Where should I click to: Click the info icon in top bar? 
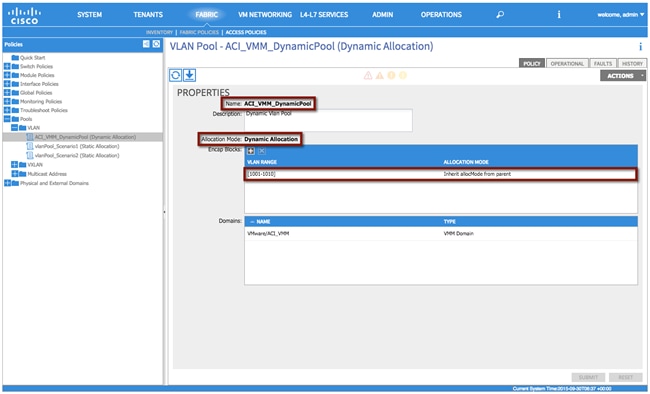pyautogui.click(x=559, y=15)
